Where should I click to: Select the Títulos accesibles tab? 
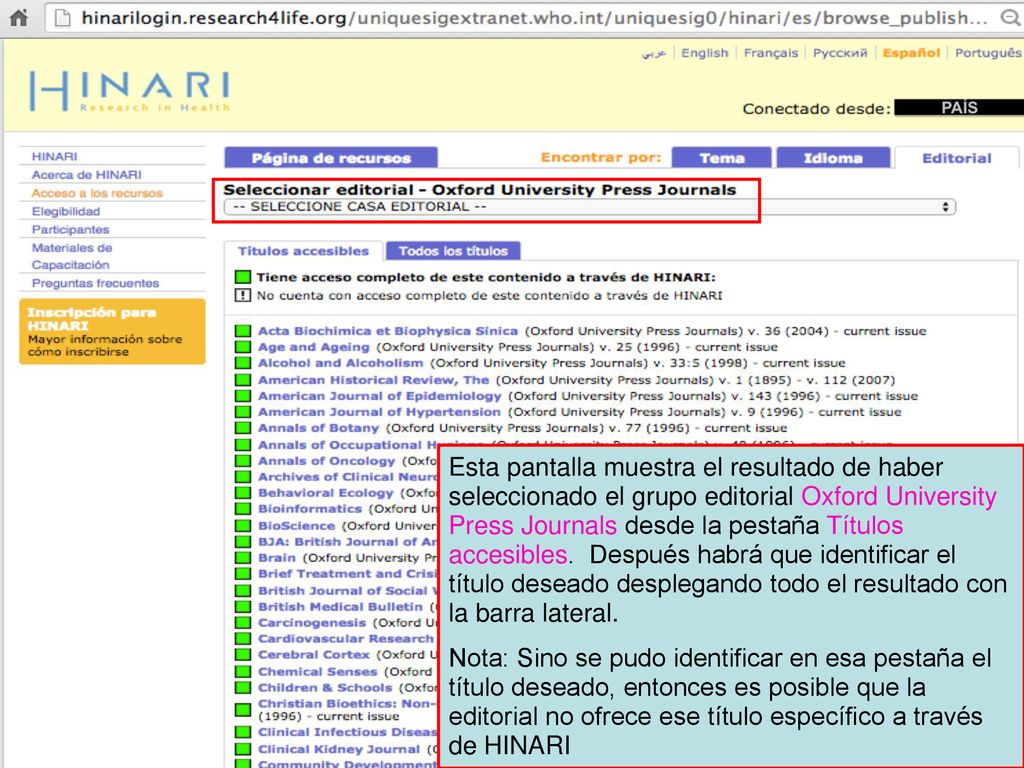303,251
